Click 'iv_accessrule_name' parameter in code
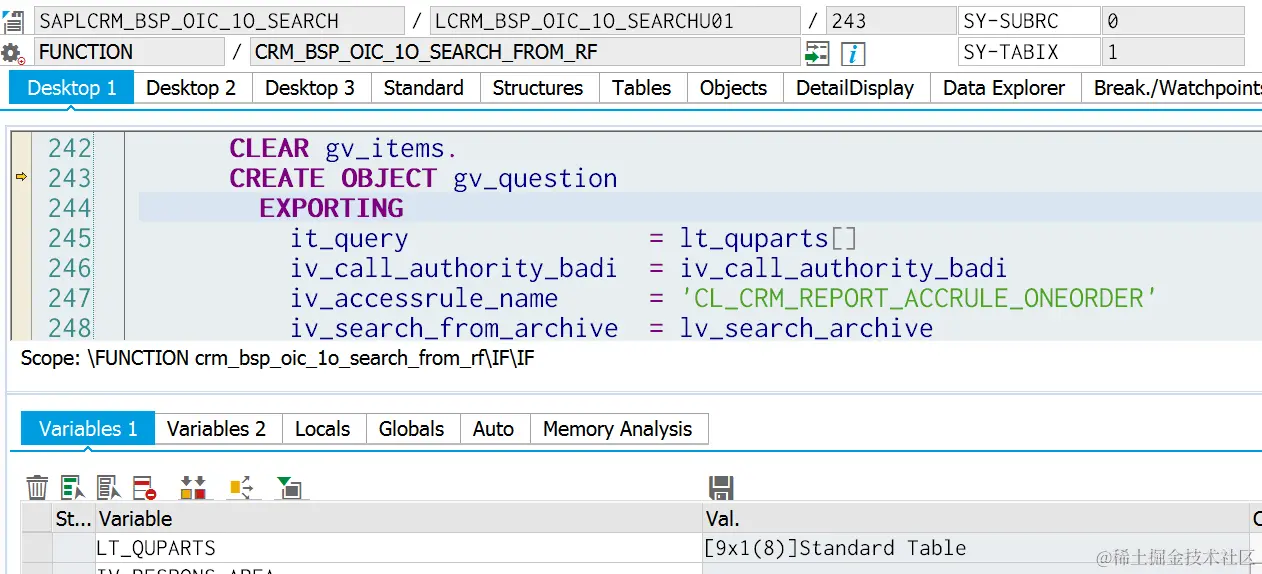The image size is (1262, 574). (424, 298)
